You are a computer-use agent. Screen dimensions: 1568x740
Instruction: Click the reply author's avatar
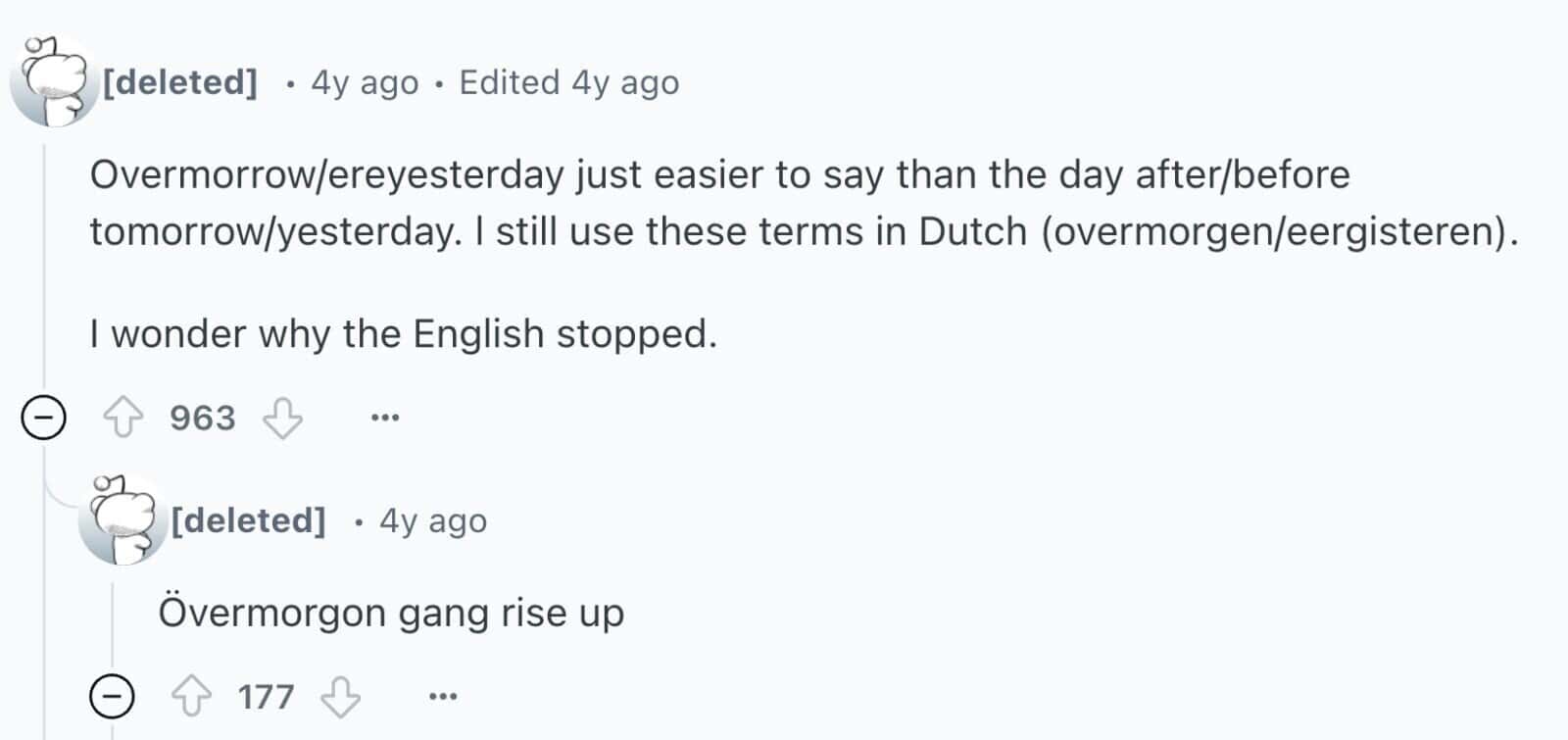click(122, 520)
